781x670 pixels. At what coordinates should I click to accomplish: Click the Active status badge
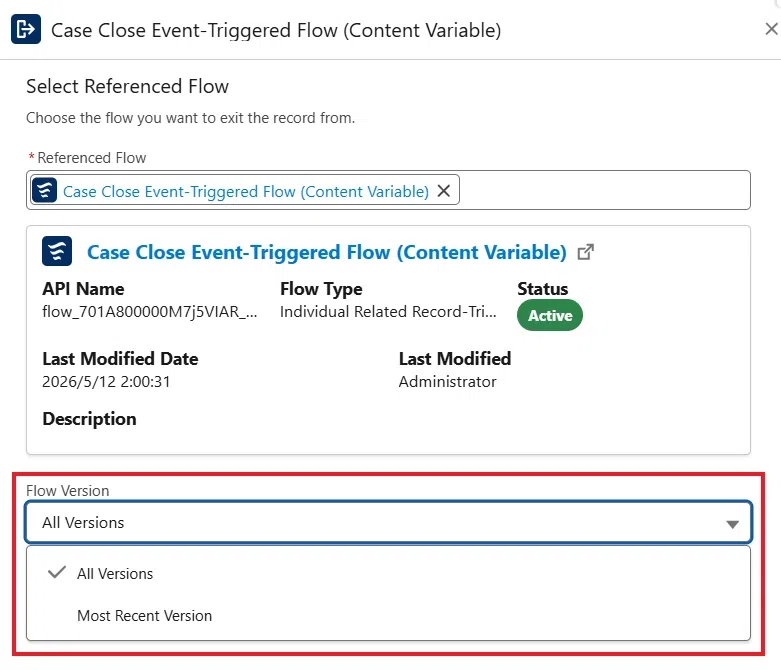[550, 315]
